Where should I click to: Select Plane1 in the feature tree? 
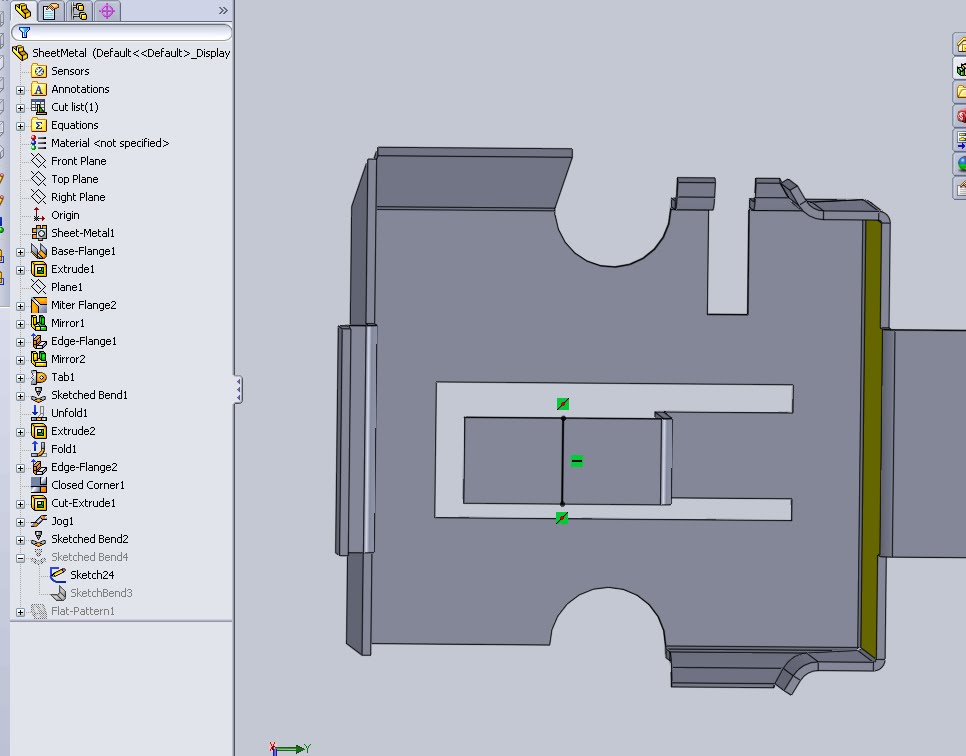(x=67, y=287)
